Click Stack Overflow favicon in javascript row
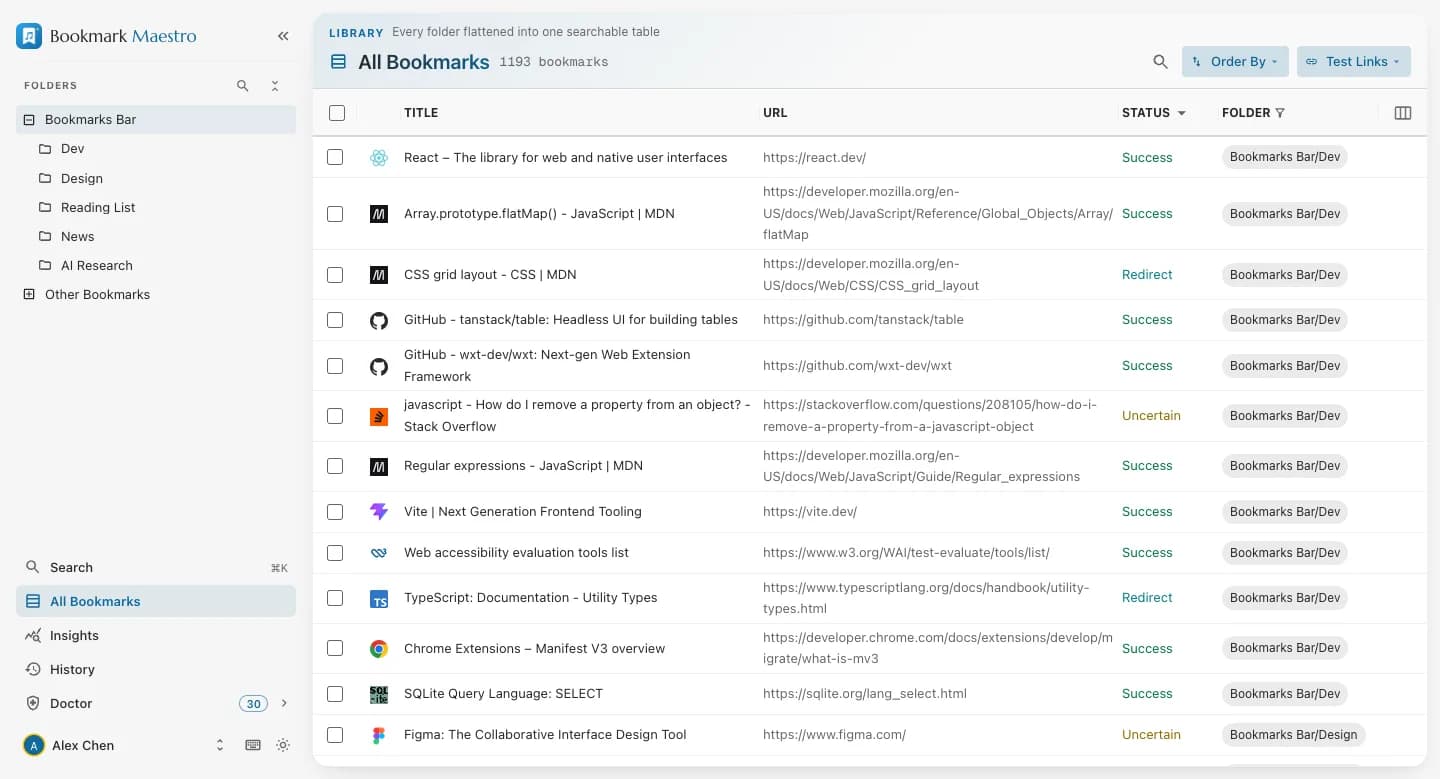Screen dimensions: 1440x779 pos(378,416)
